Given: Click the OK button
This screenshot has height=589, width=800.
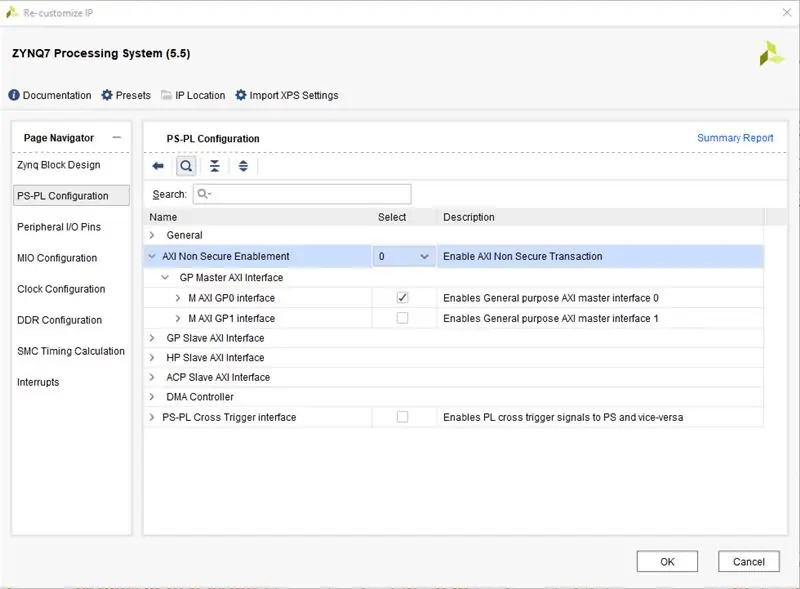Looking at the screenshot, I should [667, 561].
